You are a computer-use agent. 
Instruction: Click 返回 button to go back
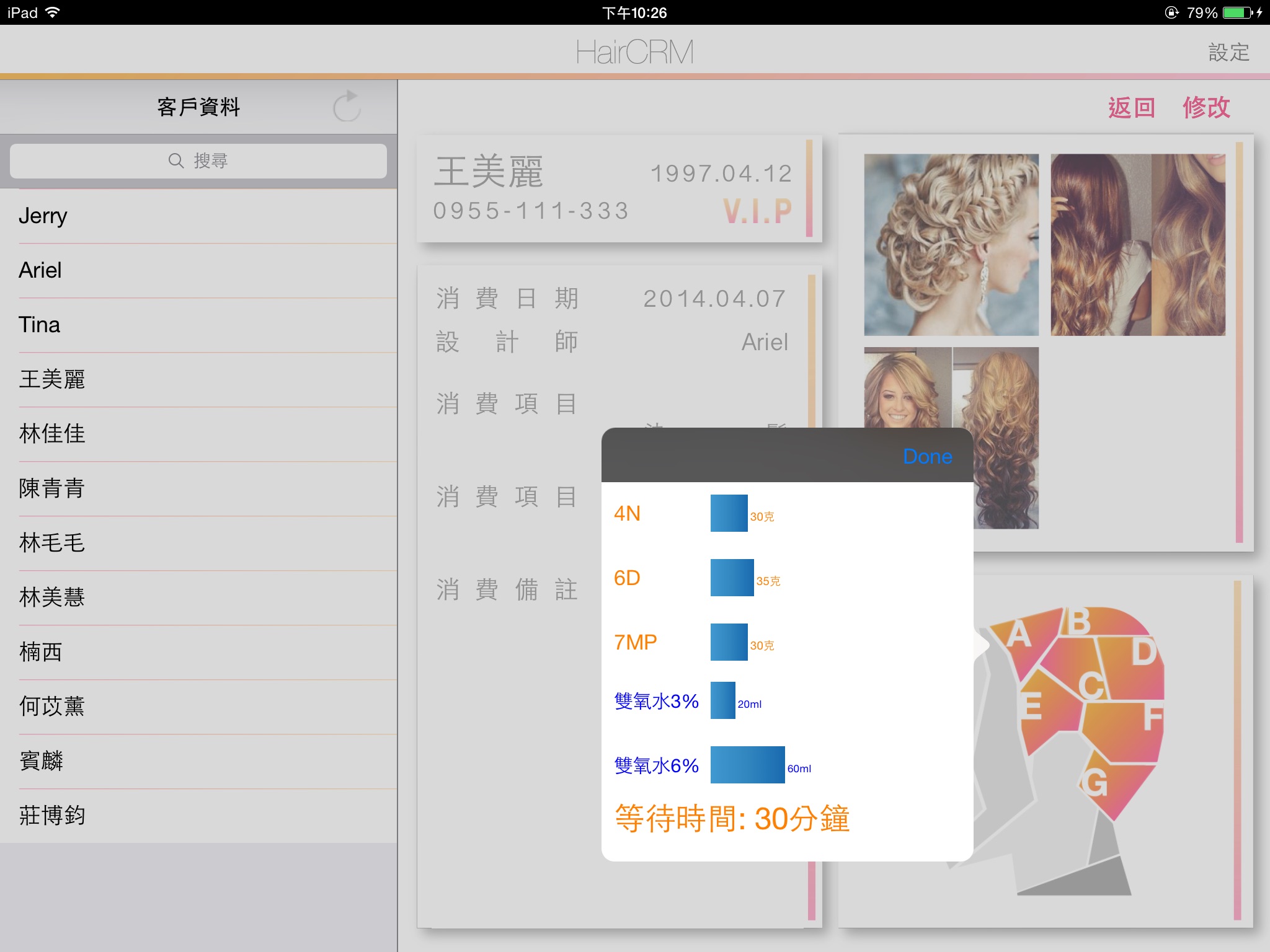1128,109
